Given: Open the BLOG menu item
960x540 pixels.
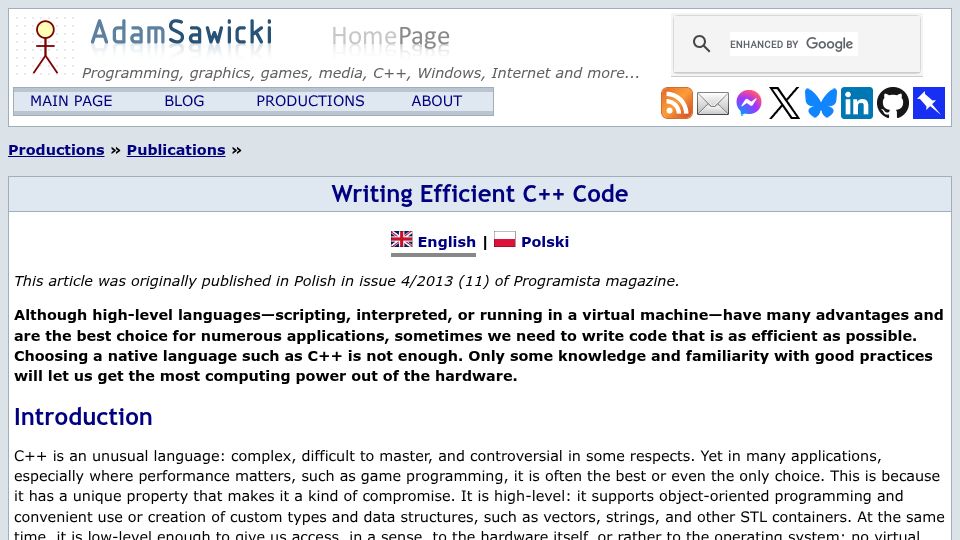Looking at the screenshot, I should [x=184, y=101].
